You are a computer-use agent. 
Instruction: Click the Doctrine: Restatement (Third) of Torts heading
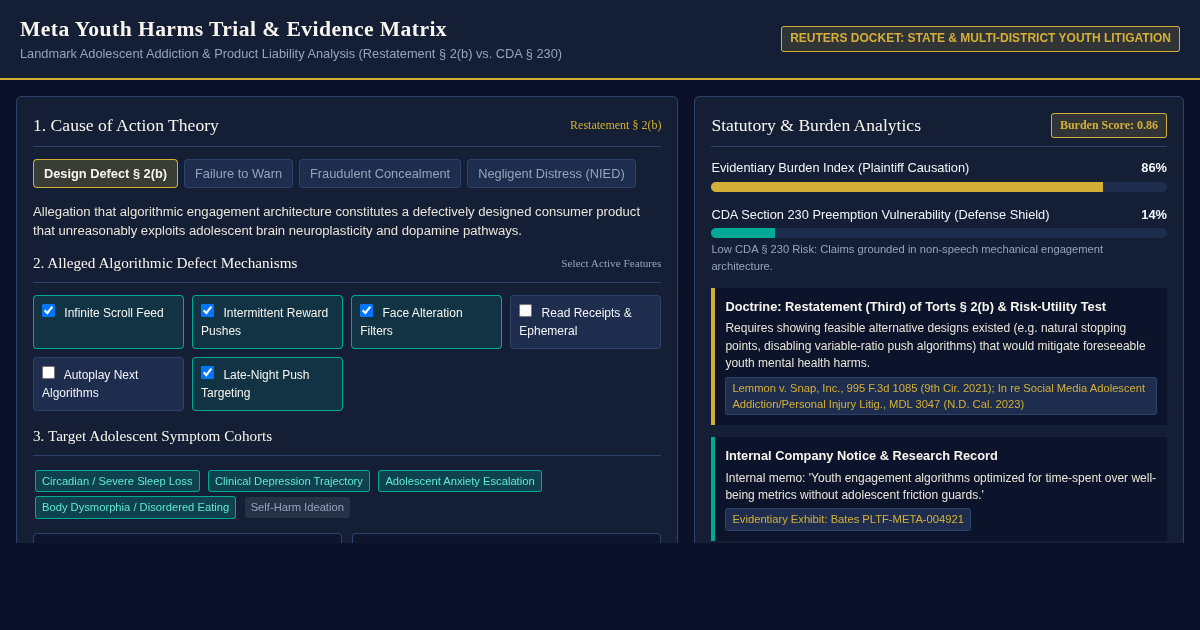pos(915,306)
